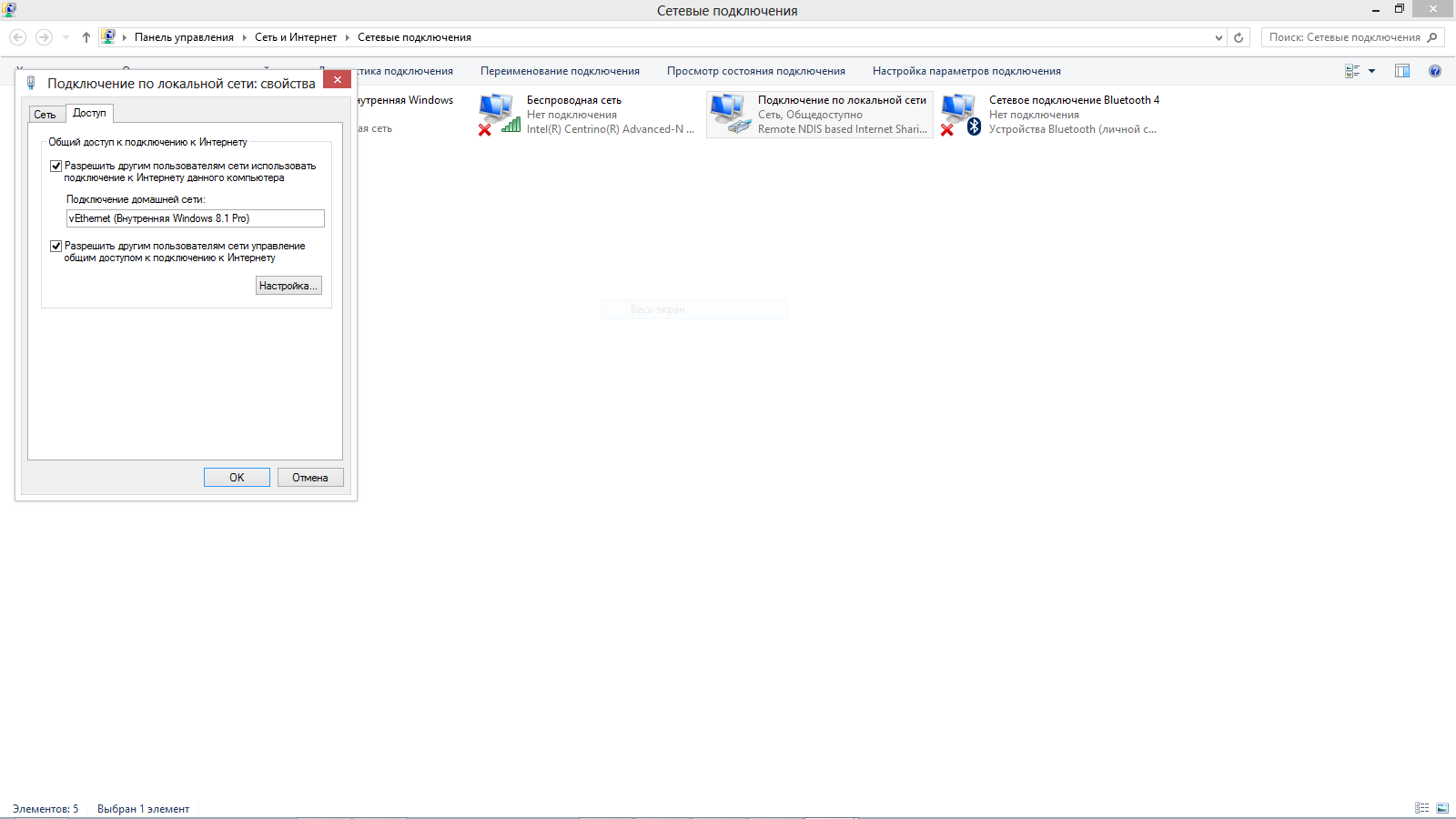Switch to the 'Доступ' tab
The height and width of the screenshot is (819, 1456).
pos(89,113)
